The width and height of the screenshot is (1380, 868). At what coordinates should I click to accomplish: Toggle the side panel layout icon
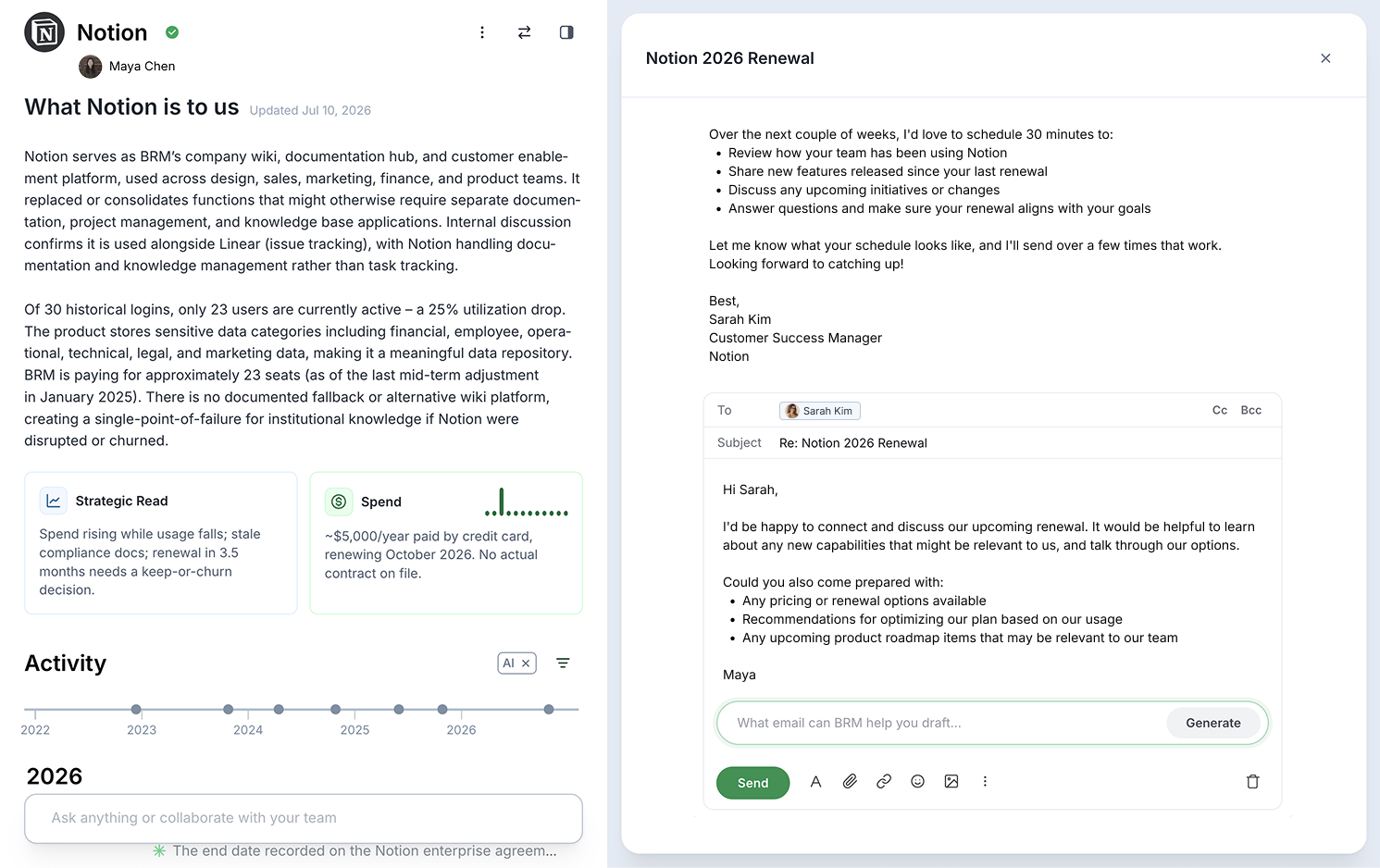click(x=566, y=32)
